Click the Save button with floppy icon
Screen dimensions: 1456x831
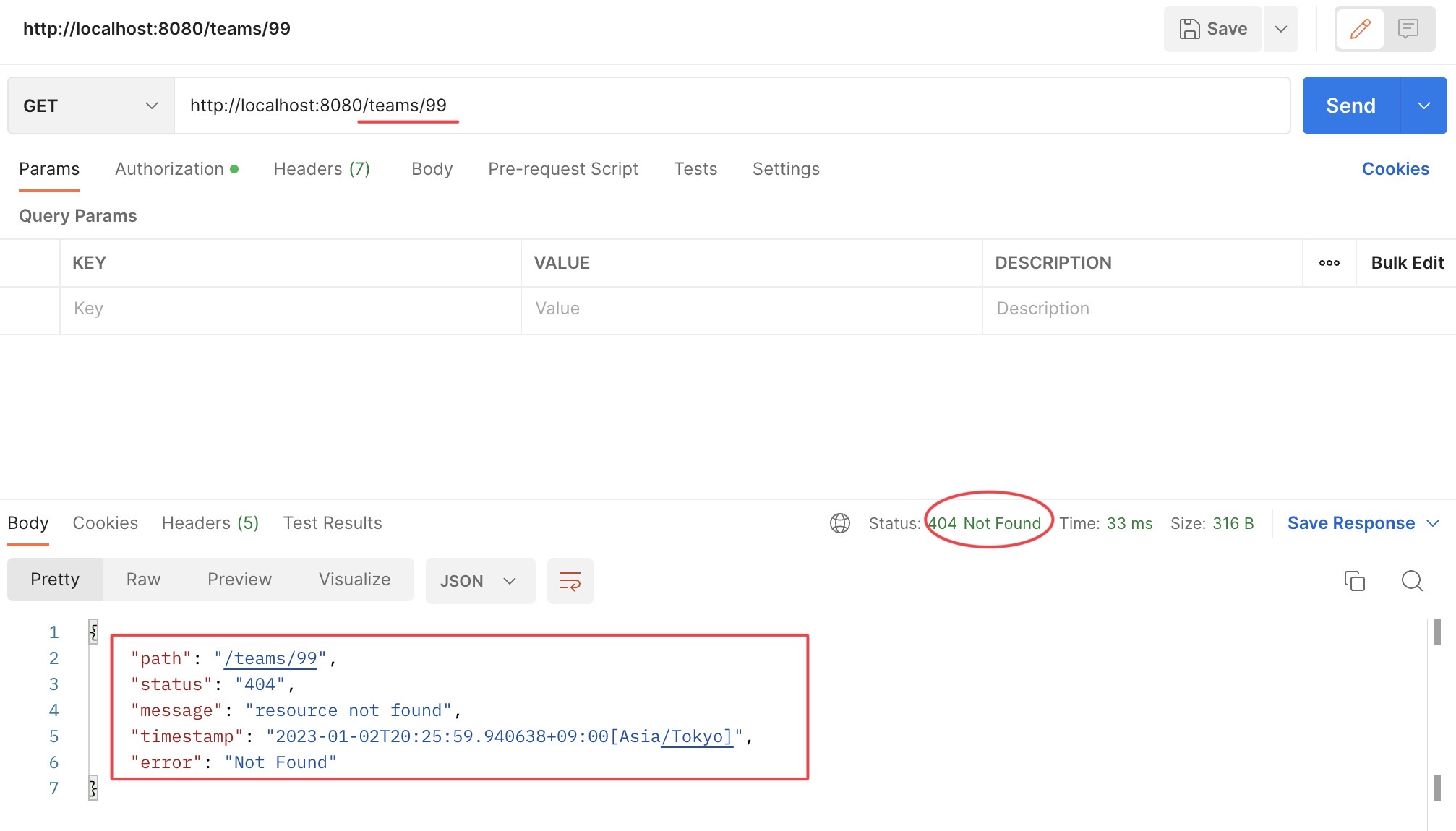1213,29
